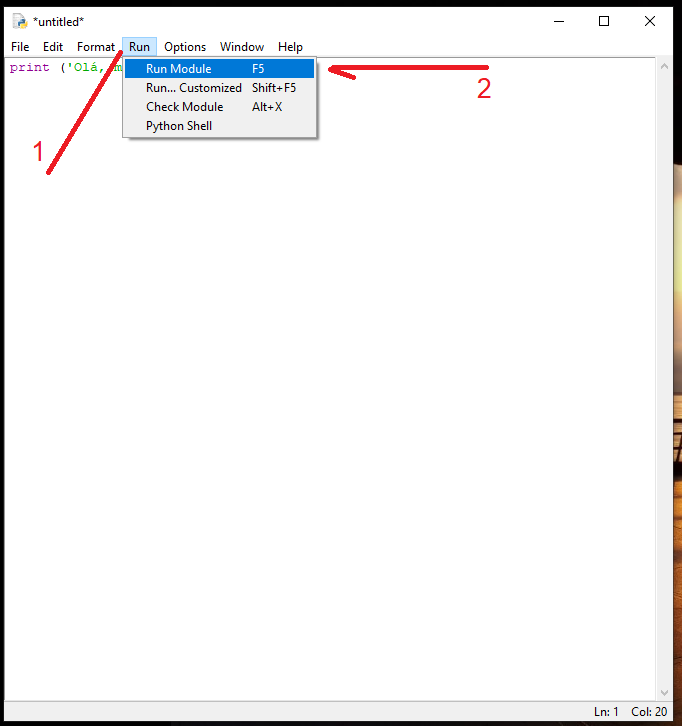This screenshot has width=682, height=726.
Task: Open the File menu
Action: coord(20,47)
